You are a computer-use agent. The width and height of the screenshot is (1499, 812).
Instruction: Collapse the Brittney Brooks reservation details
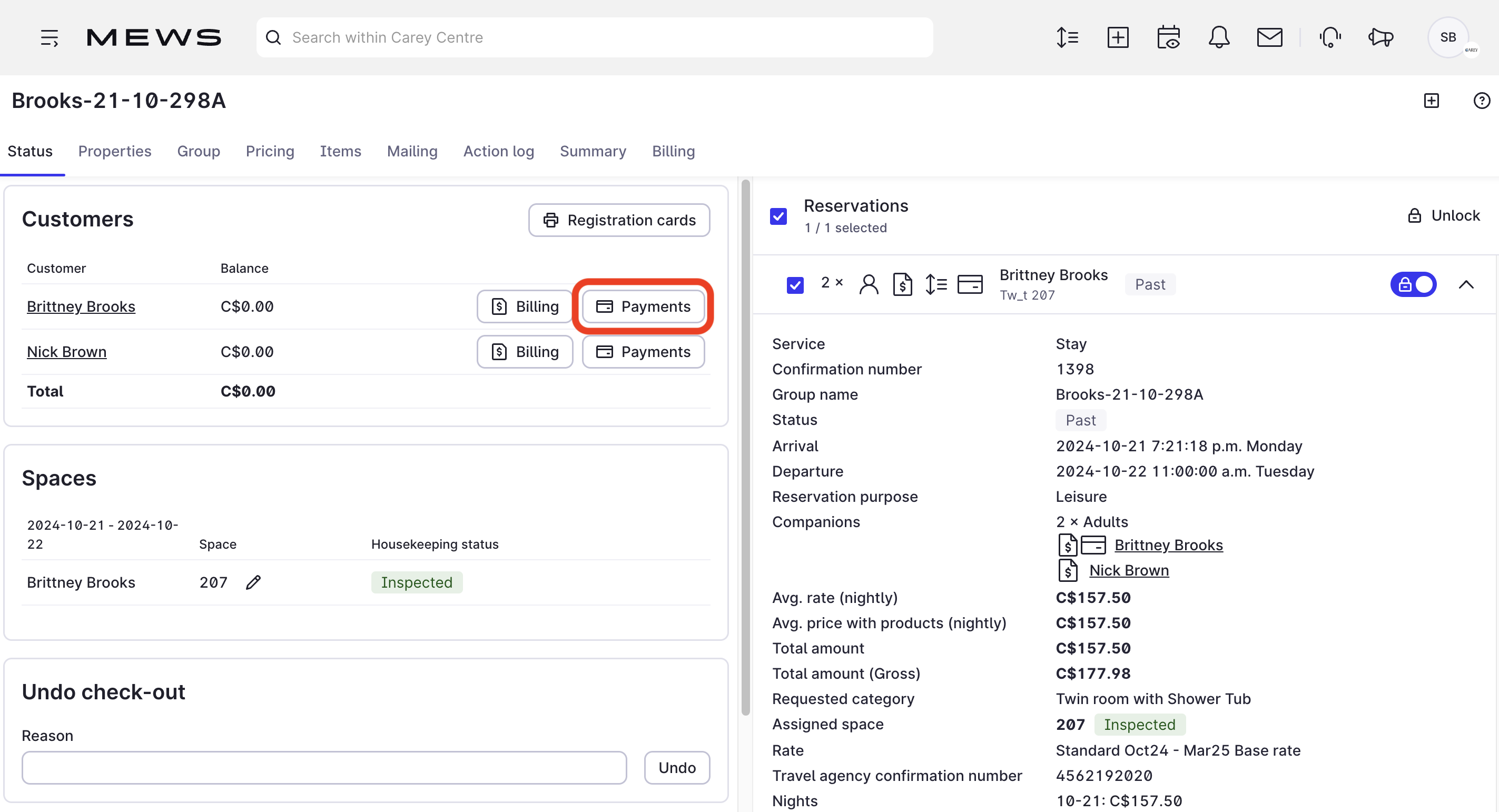point(1466,284)
